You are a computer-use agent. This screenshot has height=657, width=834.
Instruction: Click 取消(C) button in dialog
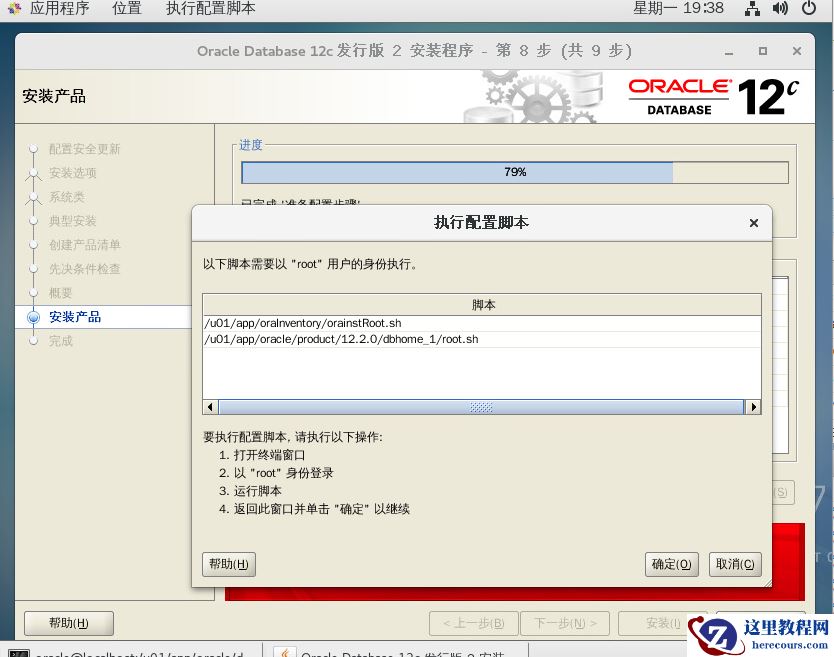(x=735, y=564)
